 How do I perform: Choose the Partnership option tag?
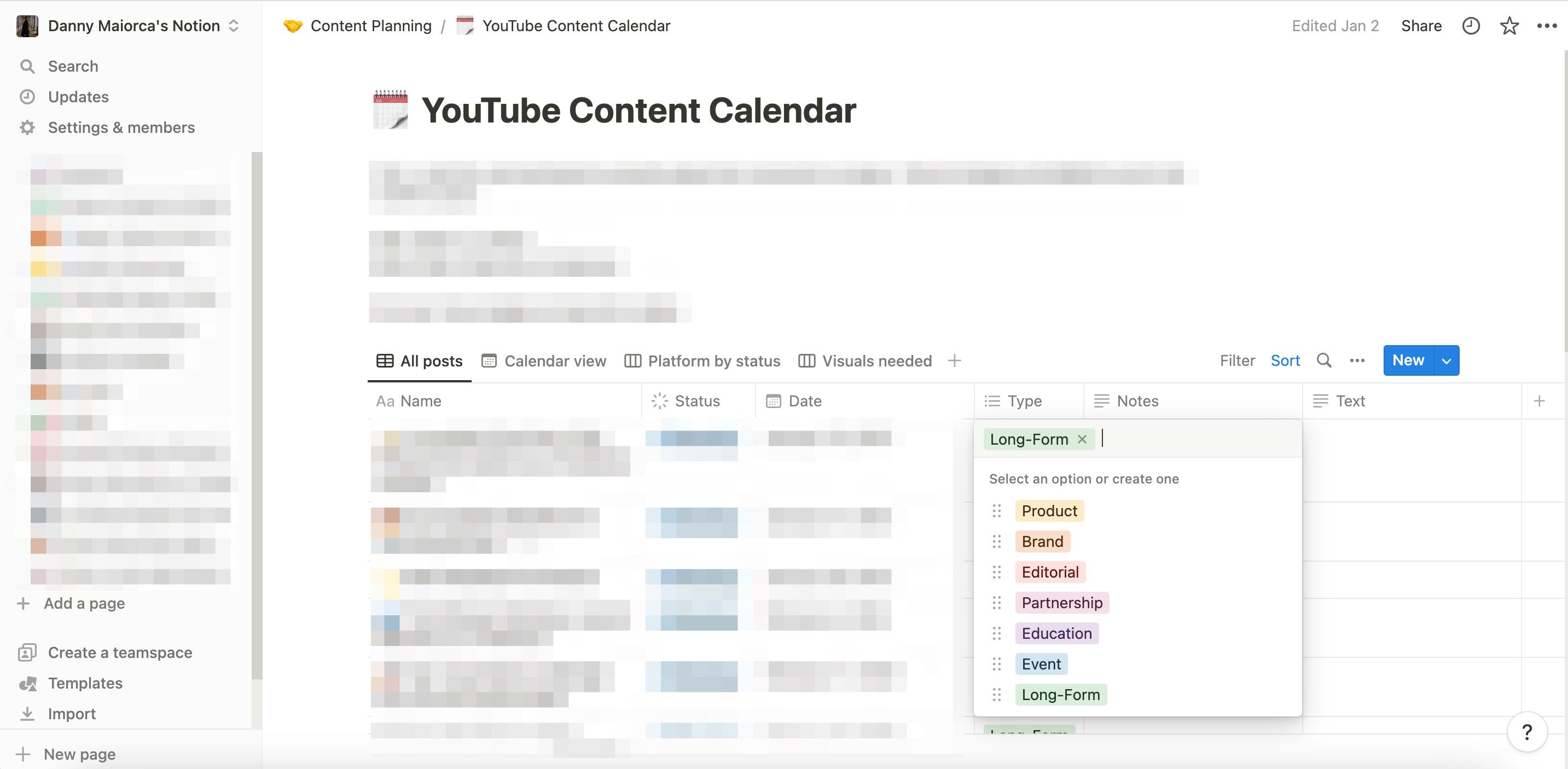[1061, 602]
